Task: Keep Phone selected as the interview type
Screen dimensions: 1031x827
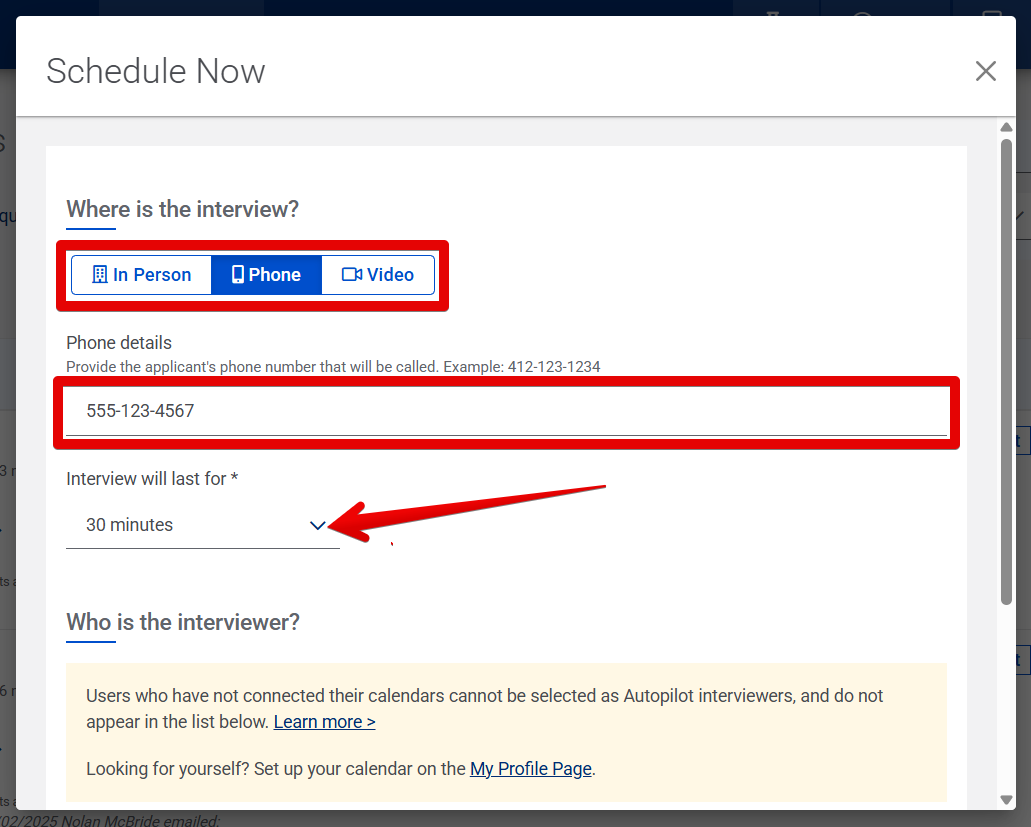Action: click(266, 274)
